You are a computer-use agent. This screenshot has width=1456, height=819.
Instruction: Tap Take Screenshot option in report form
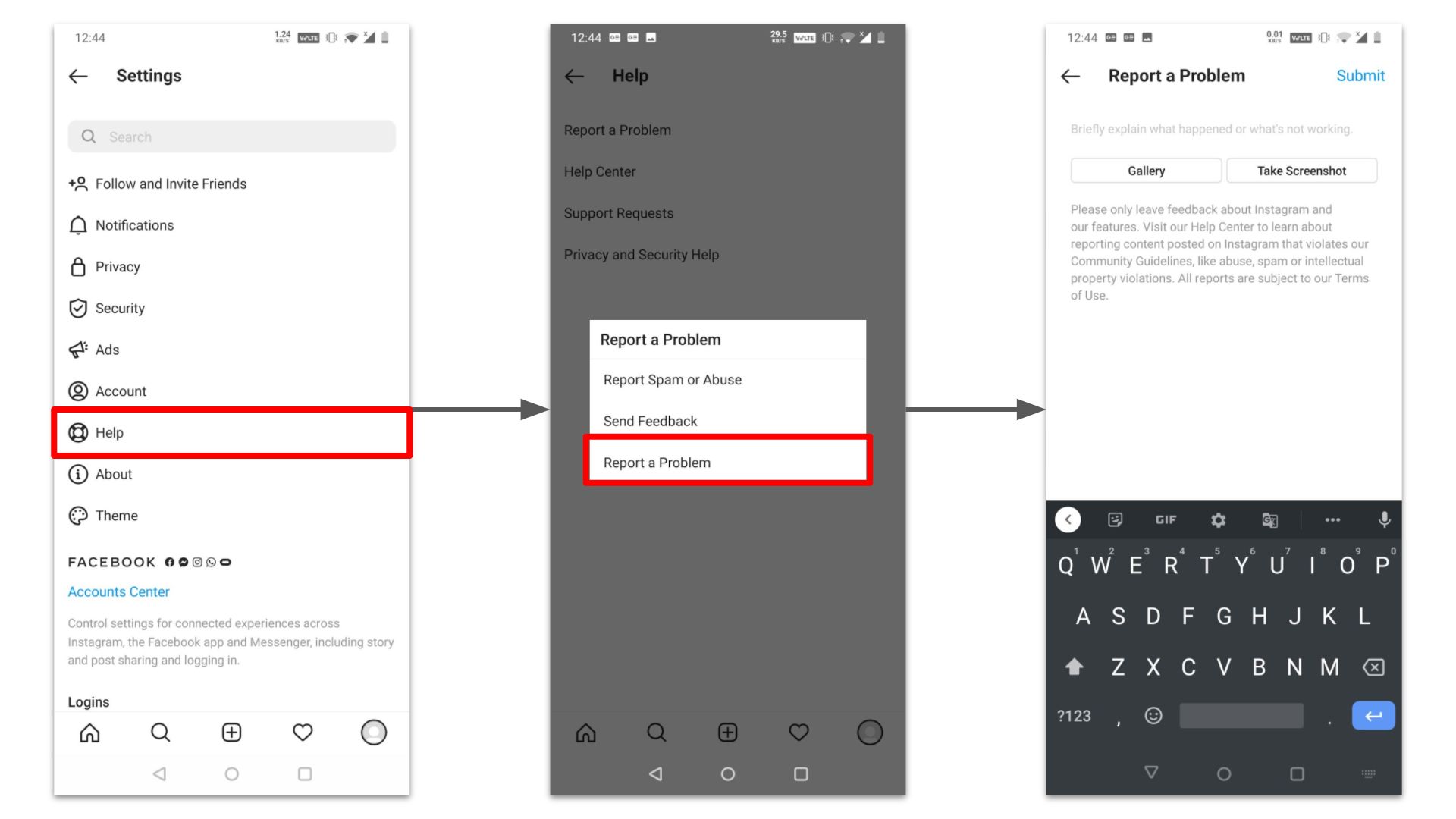coord(1302,170)
